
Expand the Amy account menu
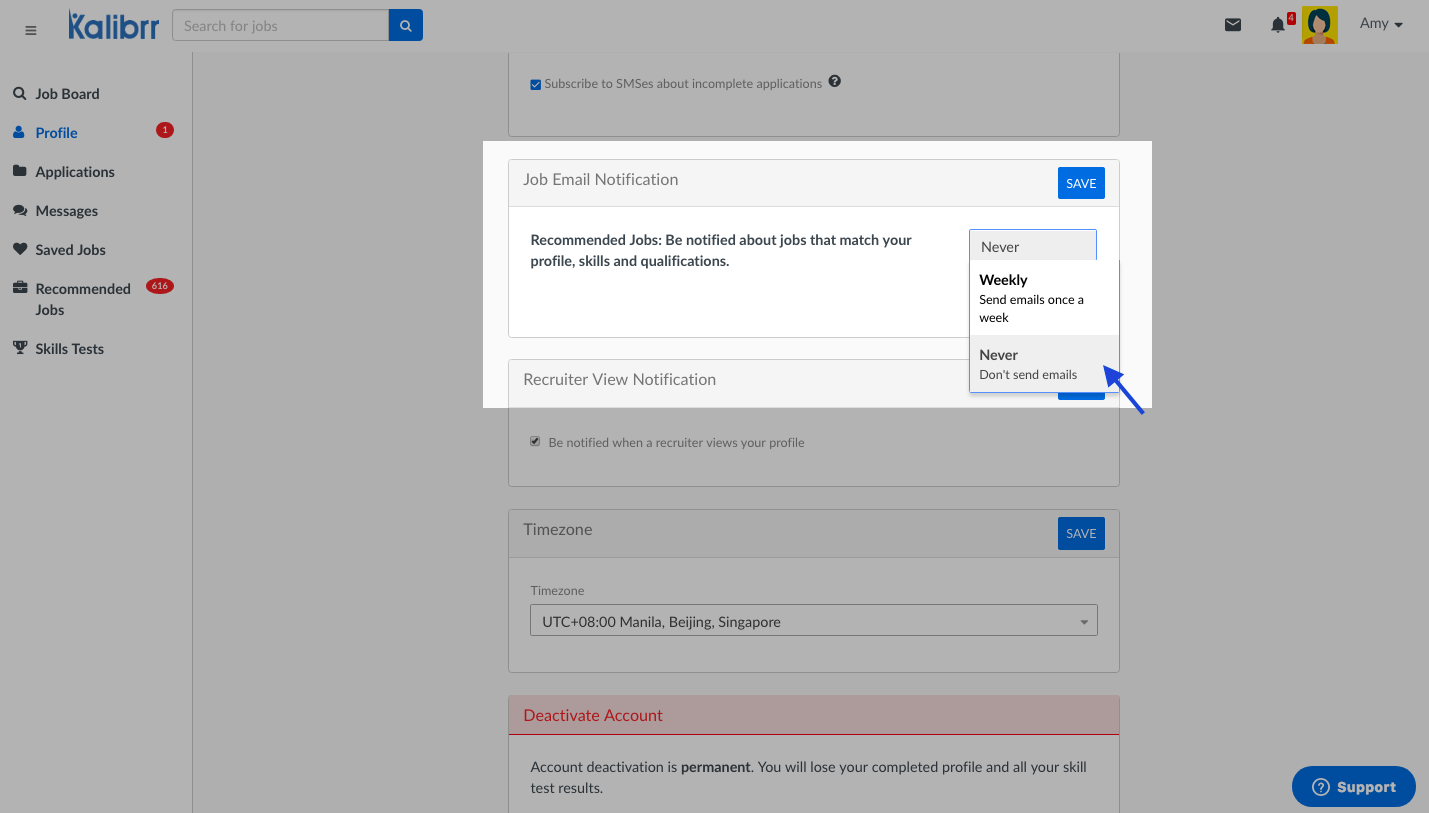point(1381,24)
